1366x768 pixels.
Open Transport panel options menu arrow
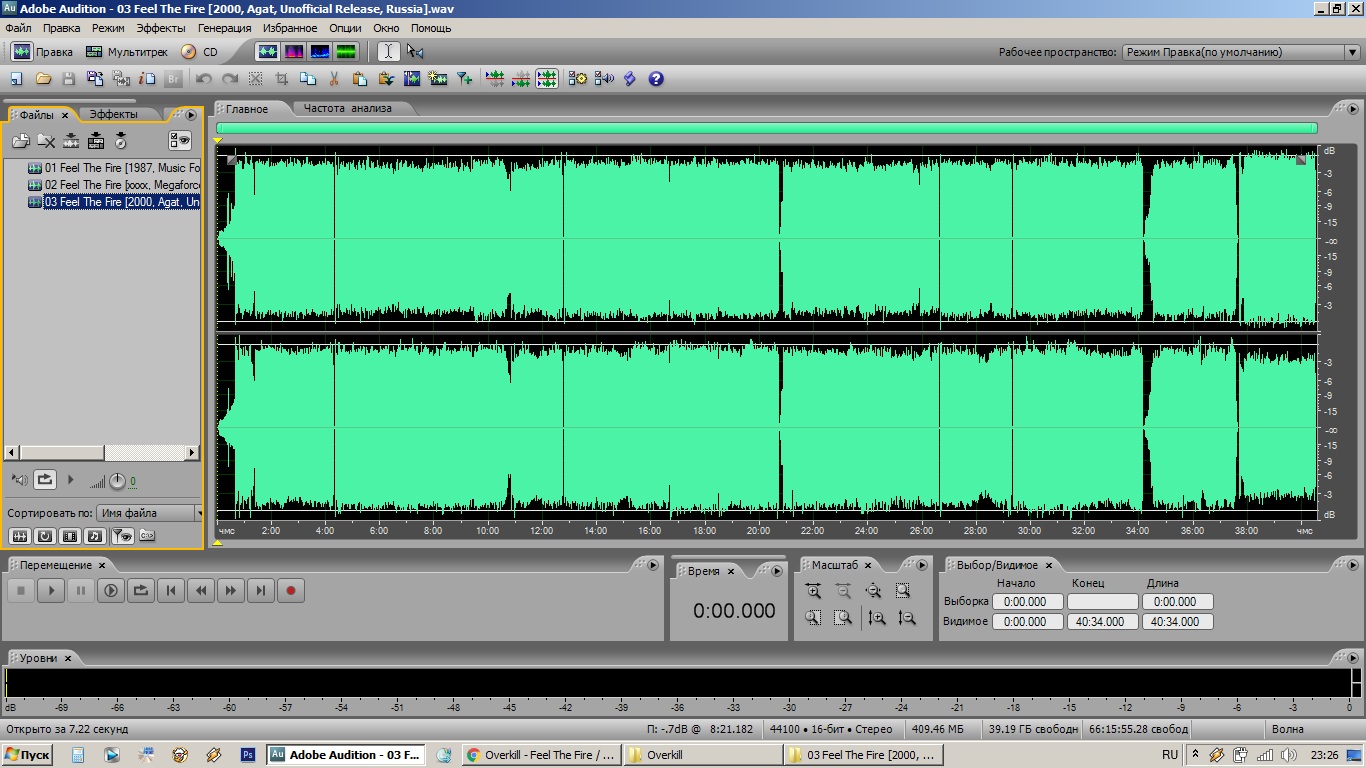click(x=653, y=565)
